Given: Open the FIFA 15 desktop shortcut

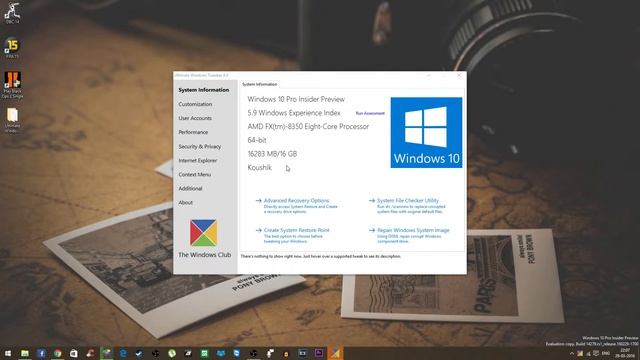Looking at the screenshot, I should [x=12, y=48].
